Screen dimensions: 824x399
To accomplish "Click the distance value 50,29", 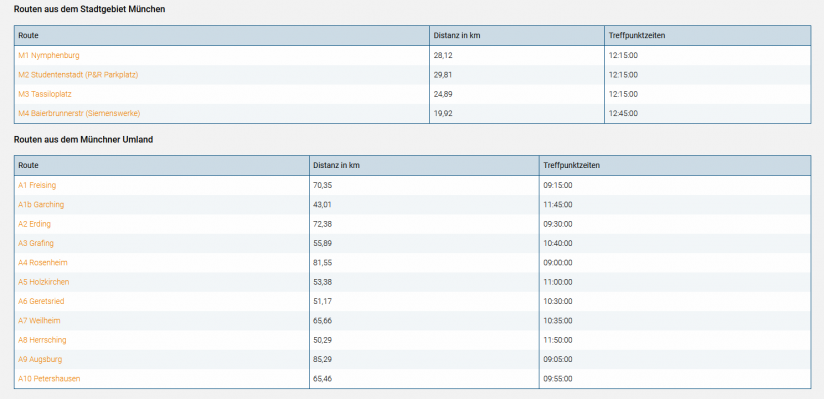I will click(x=323, y=340).
